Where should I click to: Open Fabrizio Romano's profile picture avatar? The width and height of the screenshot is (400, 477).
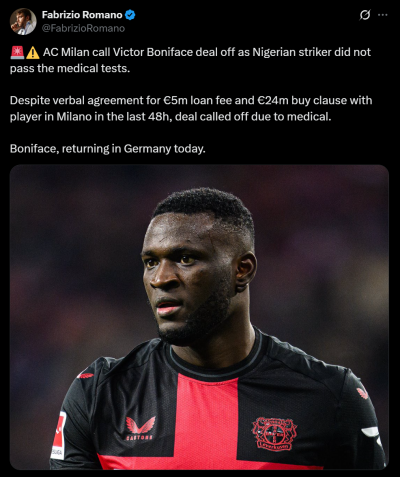coord(23,21)
